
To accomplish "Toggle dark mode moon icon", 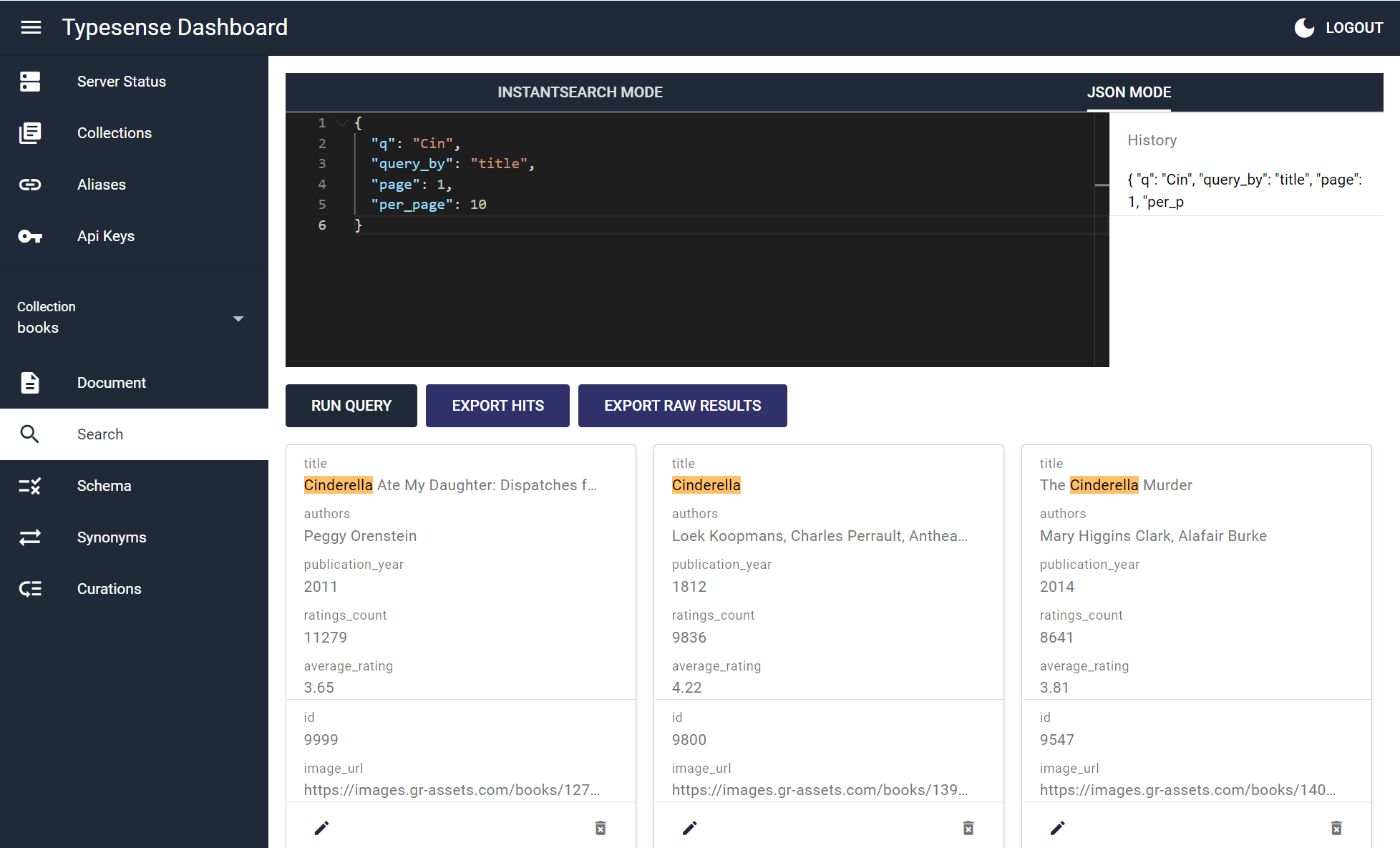I will [x=1304, y=28].
